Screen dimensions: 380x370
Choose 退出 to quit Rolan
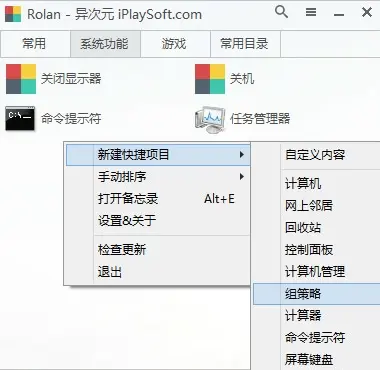coord(158,272)
